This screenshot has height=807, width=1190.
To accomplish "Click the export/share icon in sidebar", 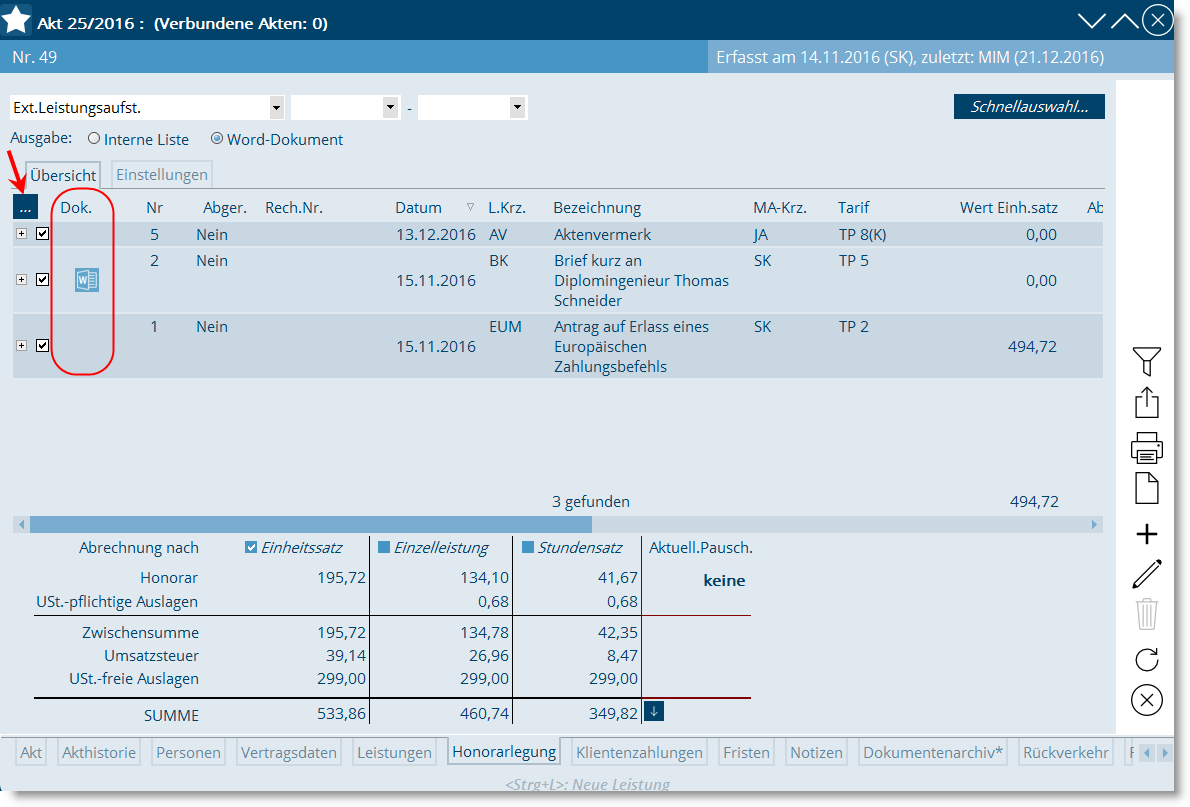I will pyautogui.click(x=1147, y=403).
